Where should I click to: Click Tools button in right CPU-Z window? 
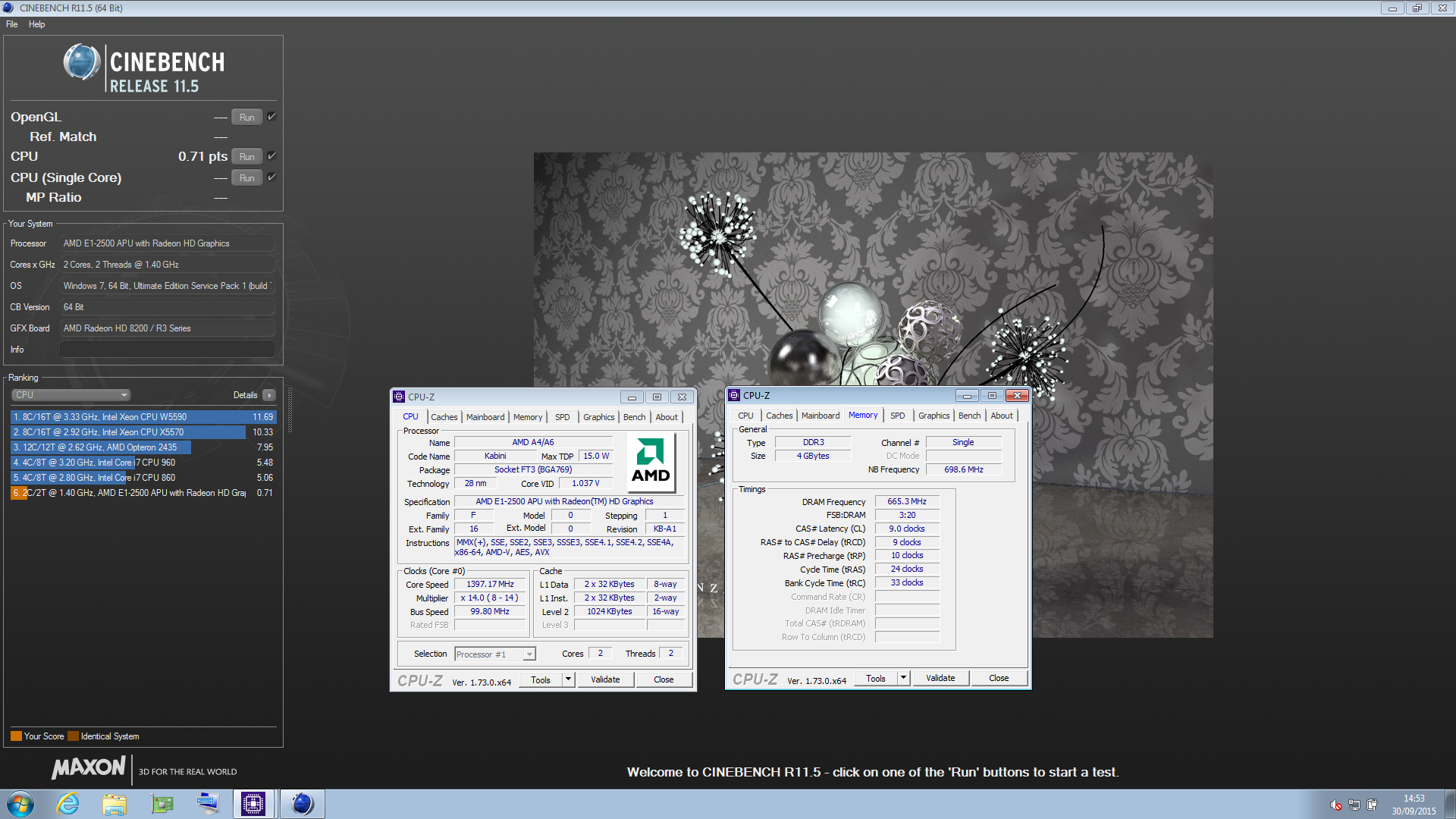point(876,678)
